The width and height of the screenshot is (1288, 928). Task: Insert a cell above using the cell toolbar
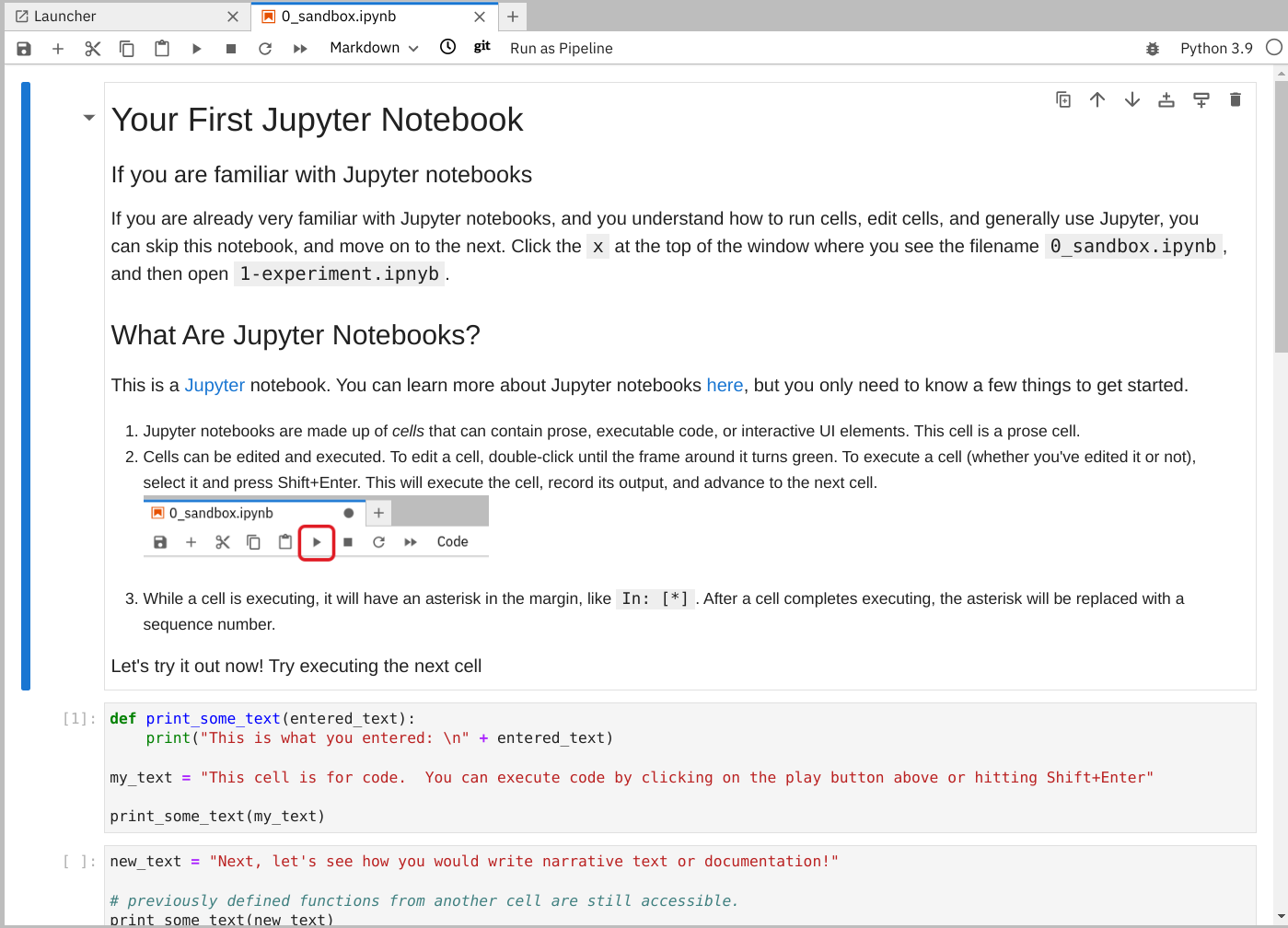1166,99
